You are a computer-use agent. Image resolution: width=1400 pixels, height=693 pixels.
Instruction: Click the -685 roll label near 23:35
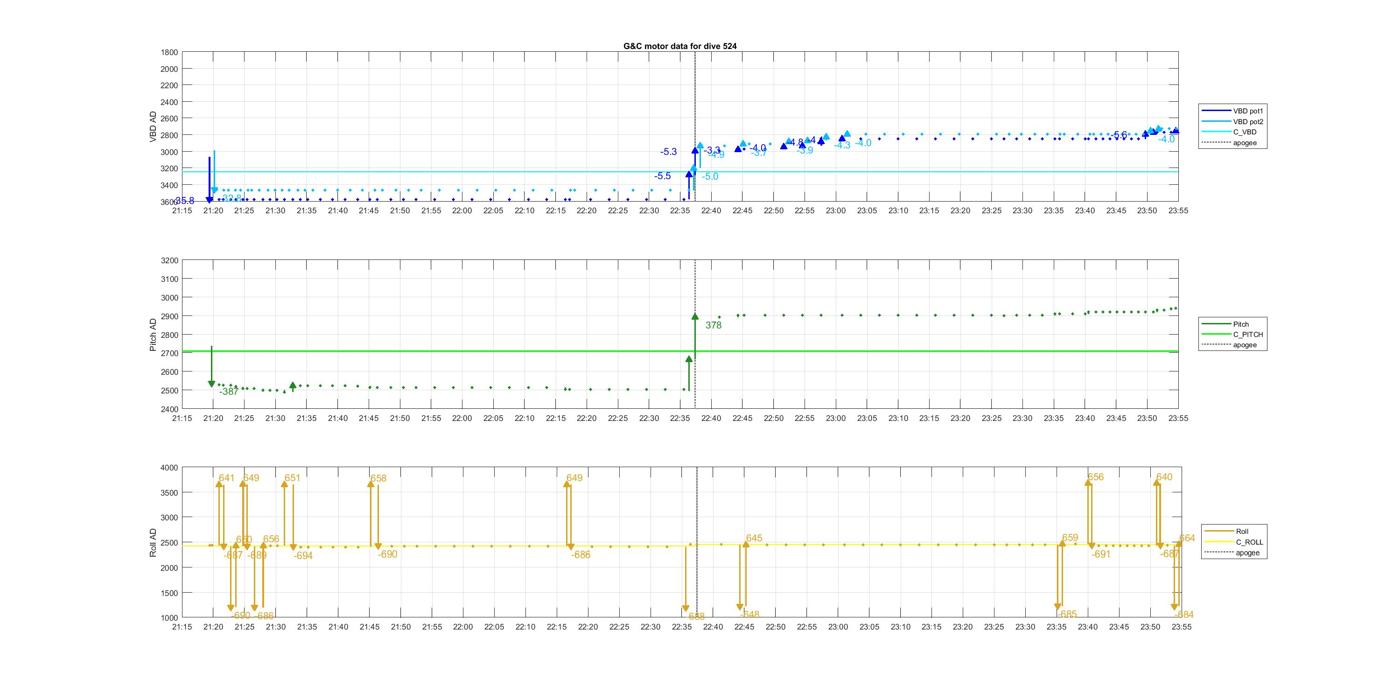point(1068,615)
